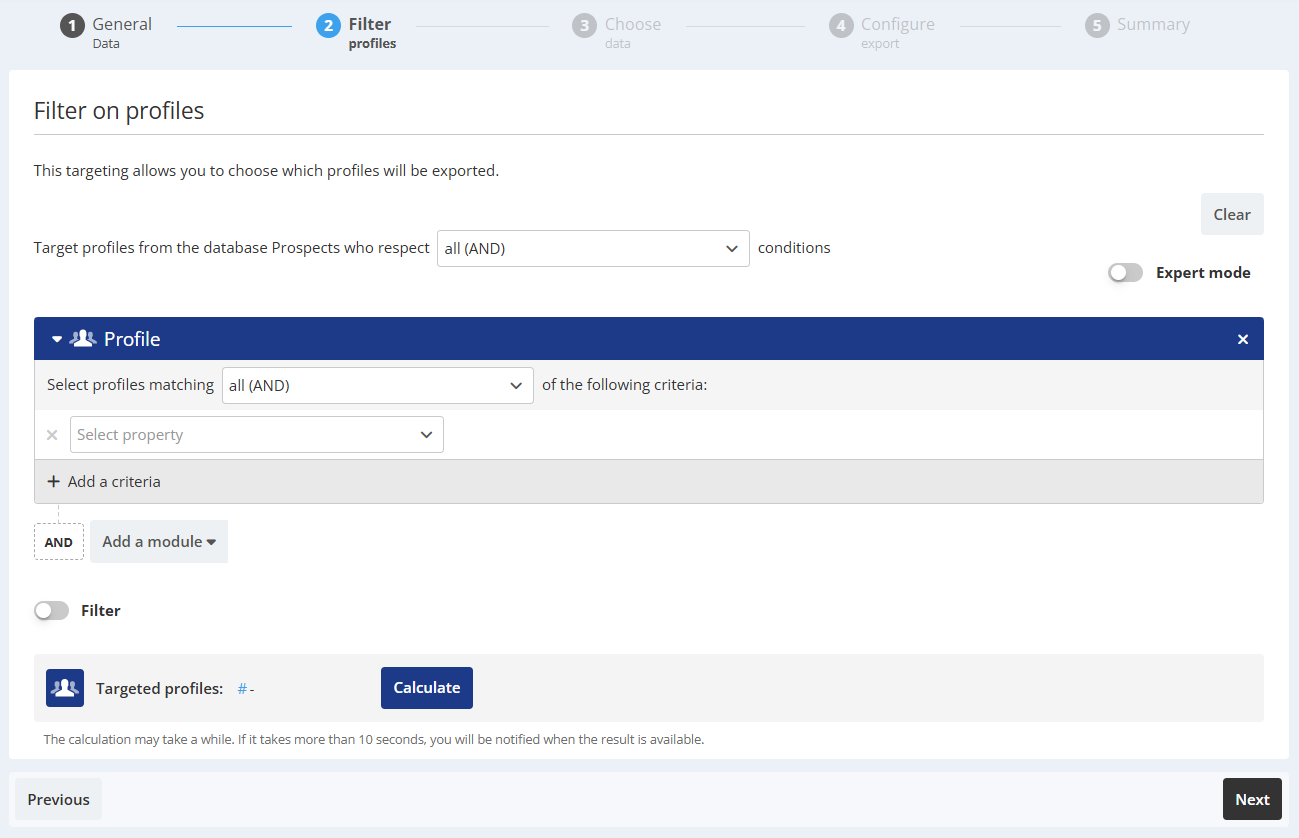Expand the Add a module menu

pyautogui.click(x=159, y=542)
